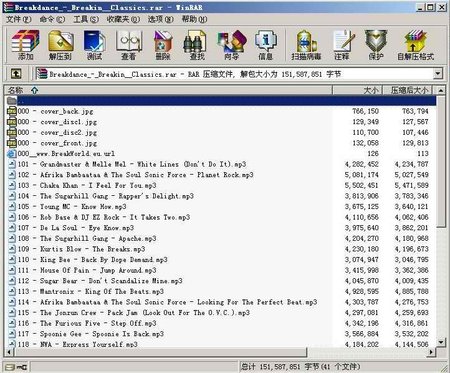Screen dimensions: 450x373
Task: Click horizontal scrollbar left arrow
Action: click(x=9, y=352)
